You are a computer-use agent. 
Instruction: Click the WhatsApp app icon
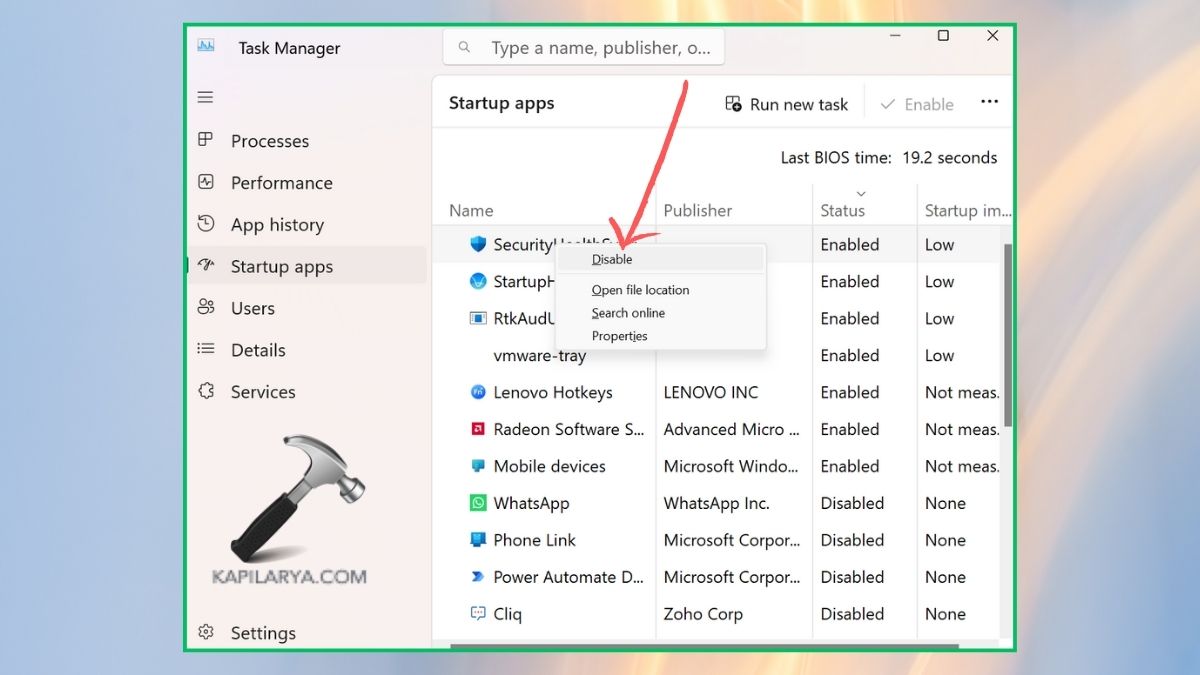[x=478, y=503]
